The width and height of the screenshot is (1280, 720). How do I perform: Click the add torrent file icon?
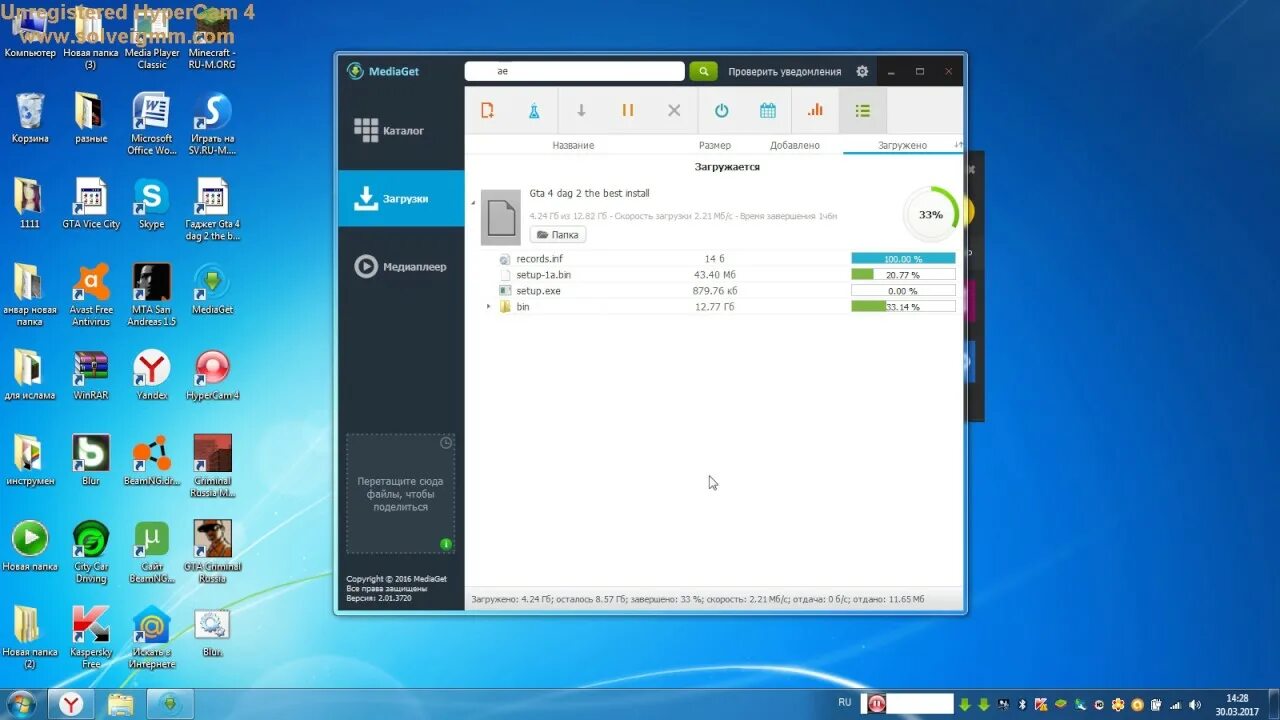(x=488, y=111)
